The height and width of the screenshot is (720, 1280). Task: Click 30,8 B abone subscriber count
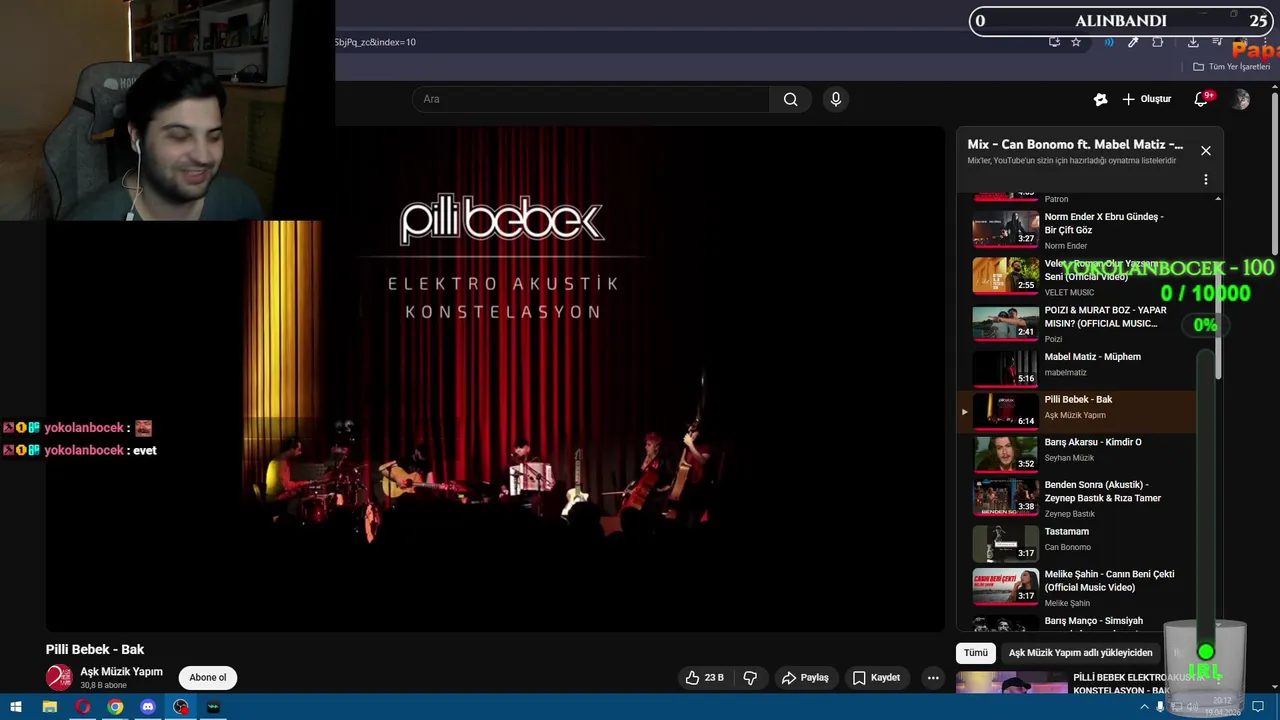pos(103,686)
